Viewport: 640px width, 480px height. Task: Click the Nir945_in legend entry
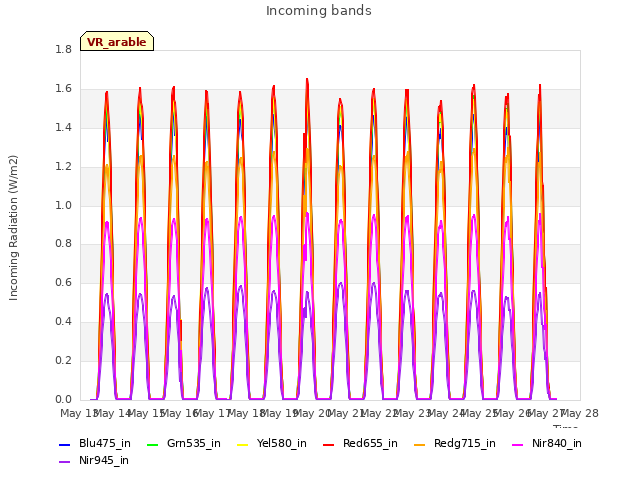pyautogui.click(x=94, y=460)
